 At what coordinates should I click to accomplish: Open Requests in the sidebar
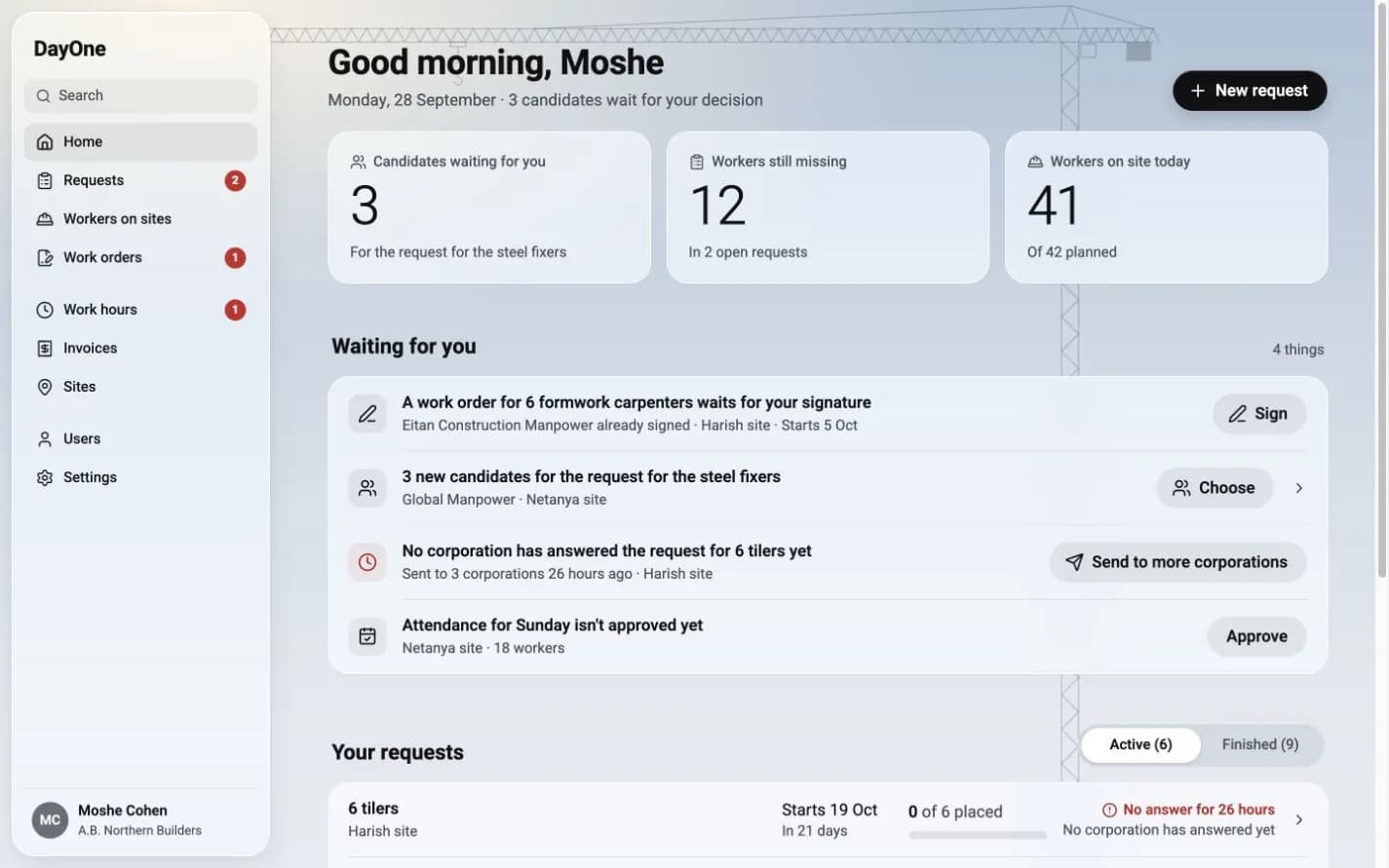point(140,181)
